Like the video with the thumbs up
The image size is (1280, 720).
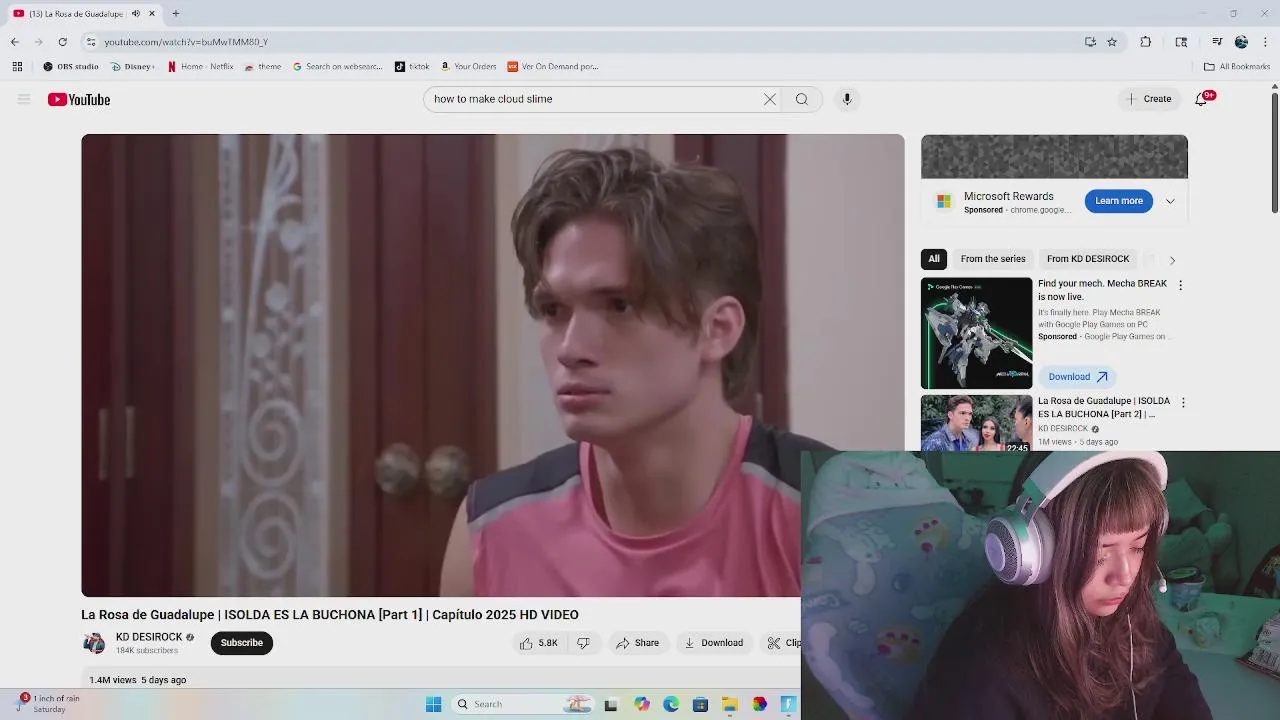click(x=538, y=643)
